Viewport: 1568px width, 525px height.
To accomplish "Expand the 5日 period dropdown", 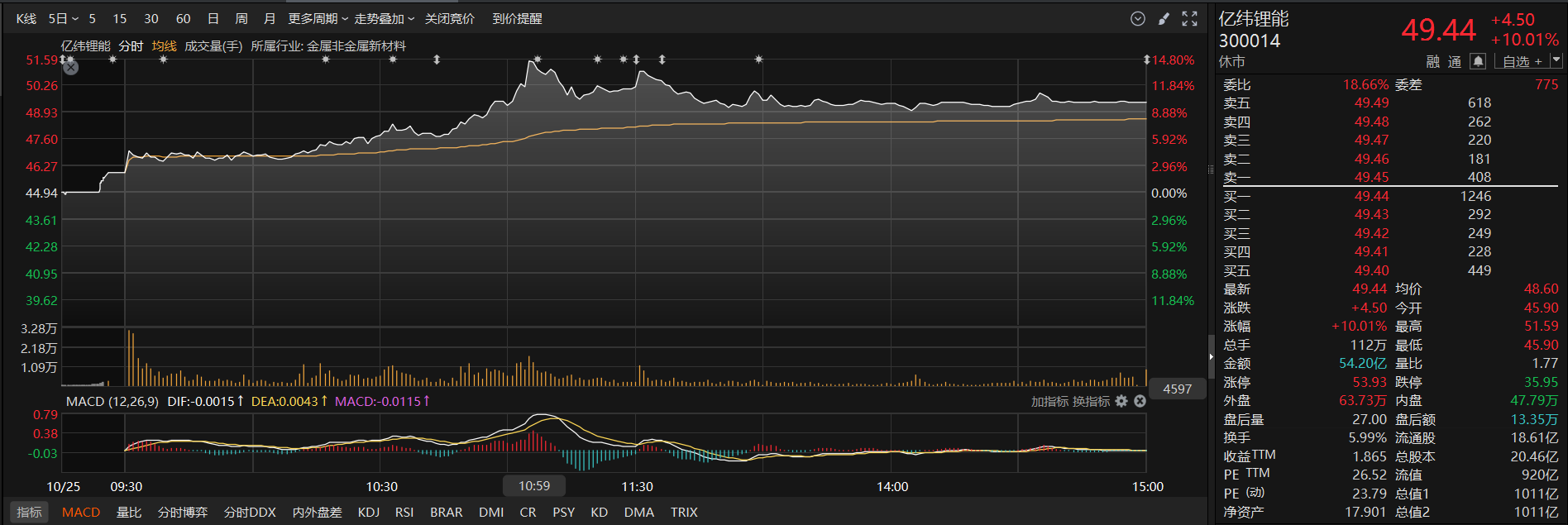I will pyautogui.click(x=63, y=19).
